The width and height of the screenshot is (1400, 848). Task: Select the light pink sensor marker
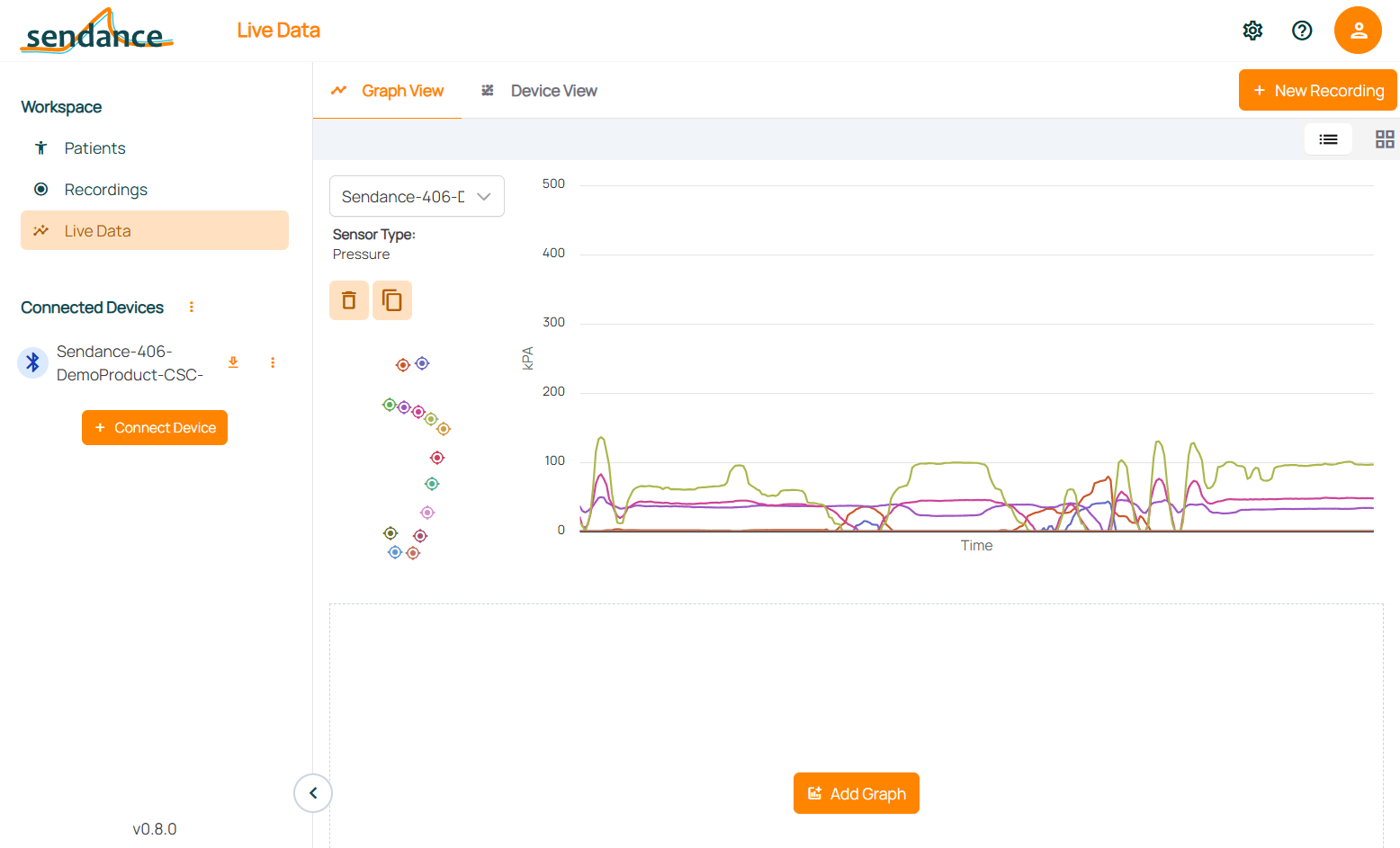[x=427, y=513]
